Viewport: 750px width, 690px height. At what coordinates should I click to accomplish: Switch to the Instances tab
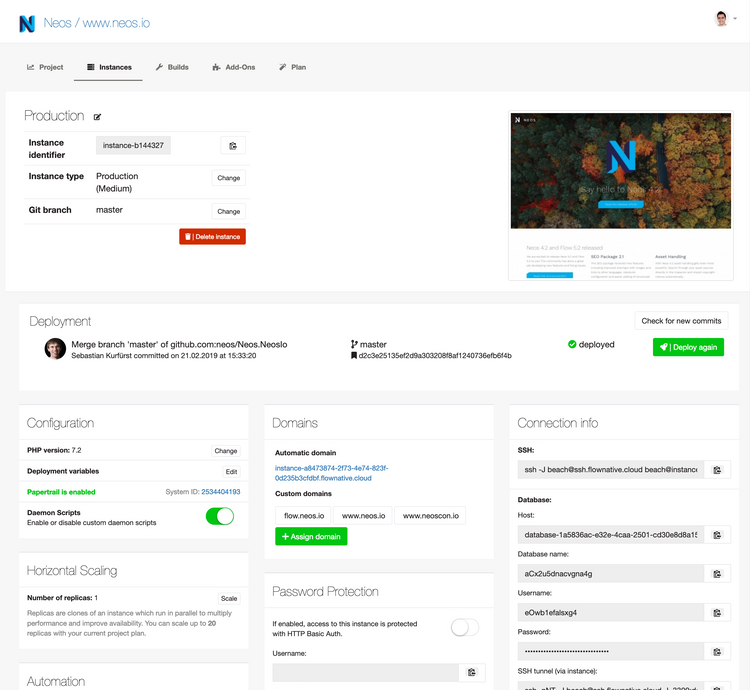click(109, 67)
